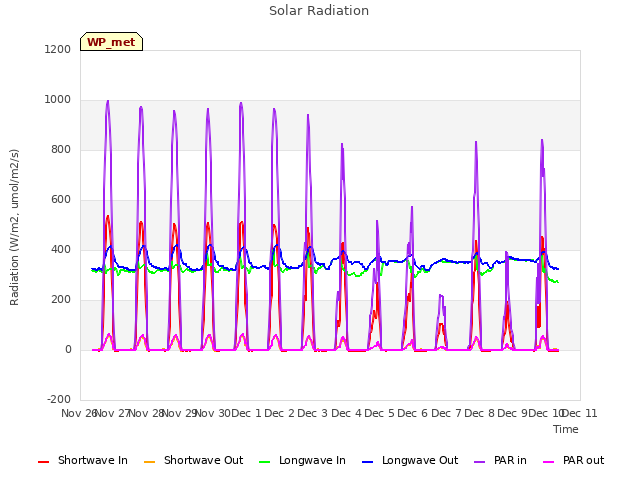Image resolution: width=640 pixels, height=480 pixels.
Task: Click the purple PAR in legend swatch
Action: point(480,462)
